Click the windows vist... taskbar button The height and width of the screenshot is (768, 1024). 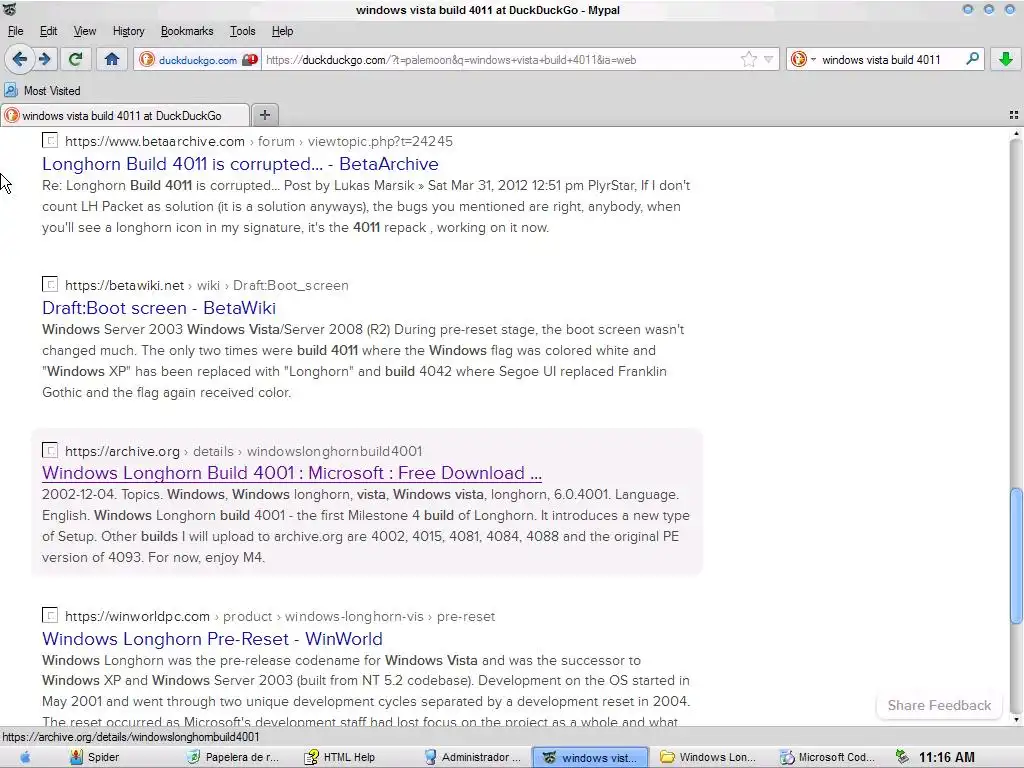[590, 758]
